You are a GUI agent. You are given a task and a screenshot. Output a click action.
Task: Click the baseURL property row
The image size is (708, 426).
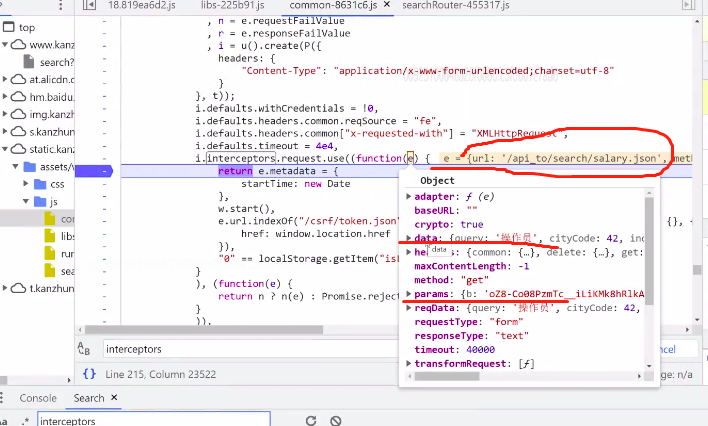coord(446,210)
